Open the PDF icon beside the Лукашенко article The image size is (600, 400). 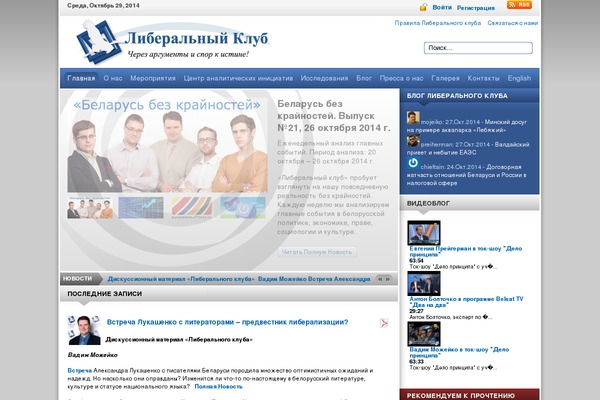(383, 323)
